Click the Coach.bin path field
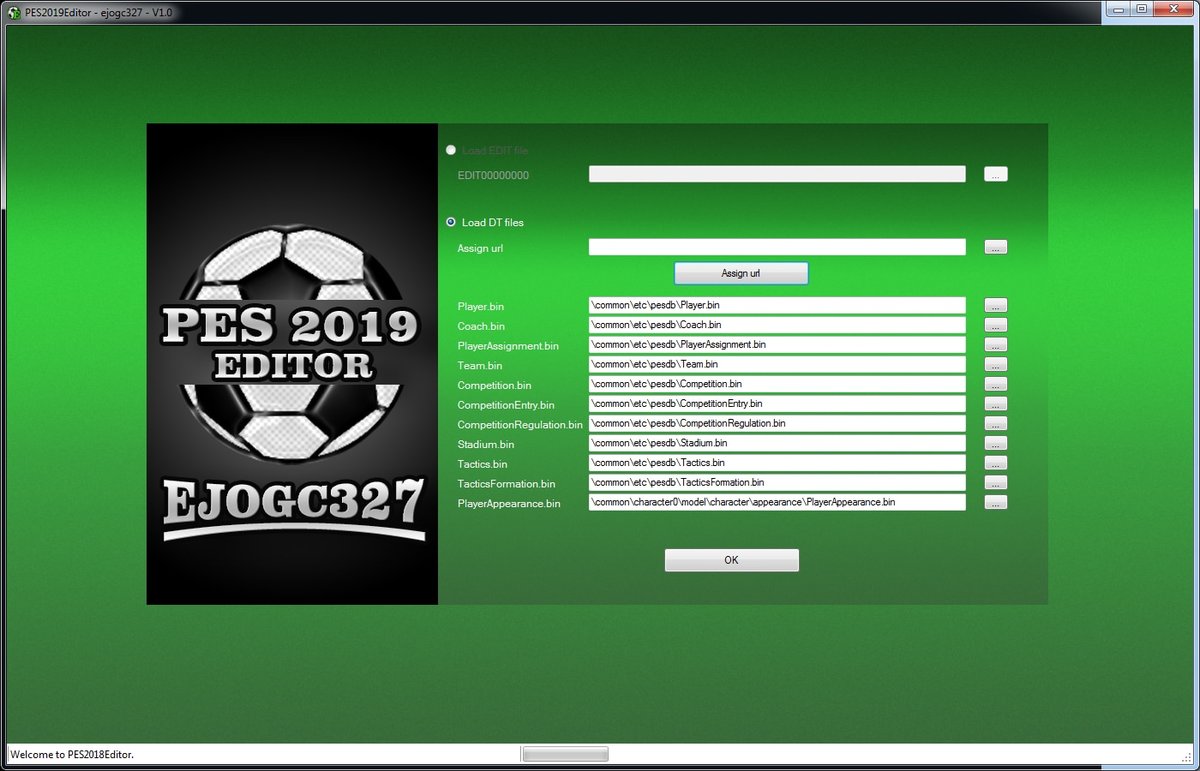The image size is (1200, 771). pyautogui.click(x=777, y=325)
